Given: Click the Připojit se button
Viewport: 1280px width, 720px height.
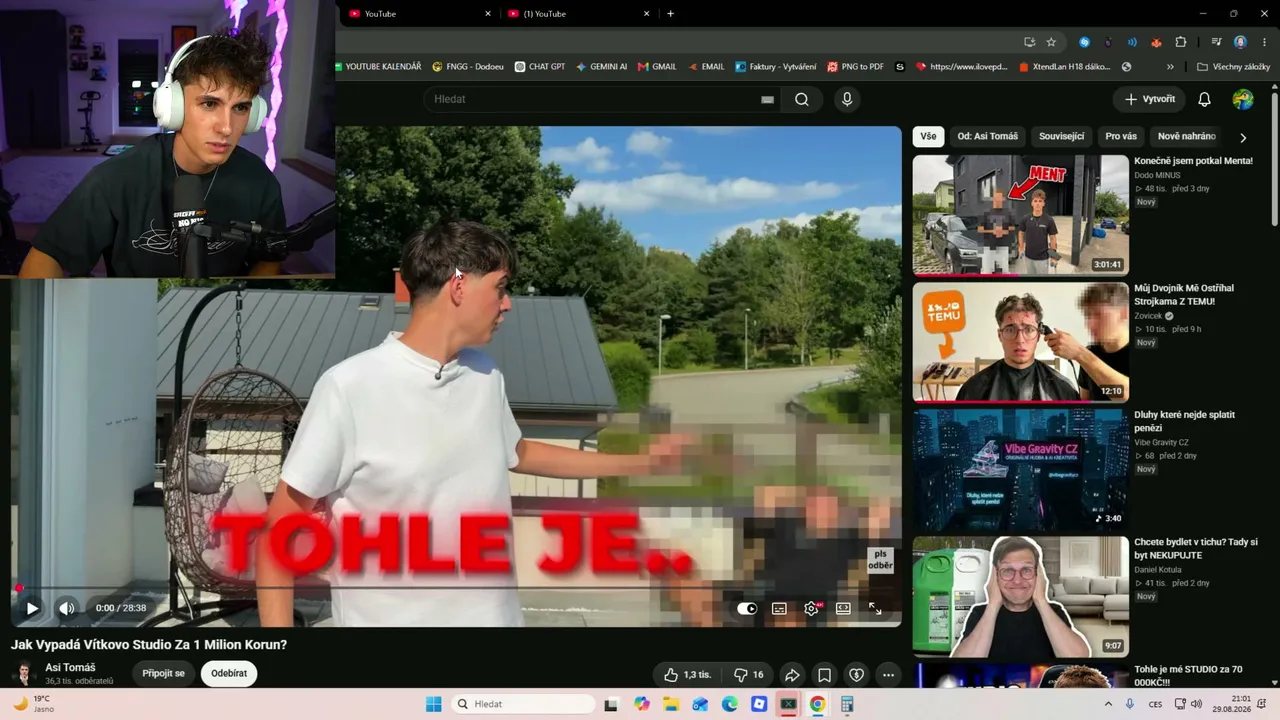Looking at the screenshot, I should pos(164,673).
